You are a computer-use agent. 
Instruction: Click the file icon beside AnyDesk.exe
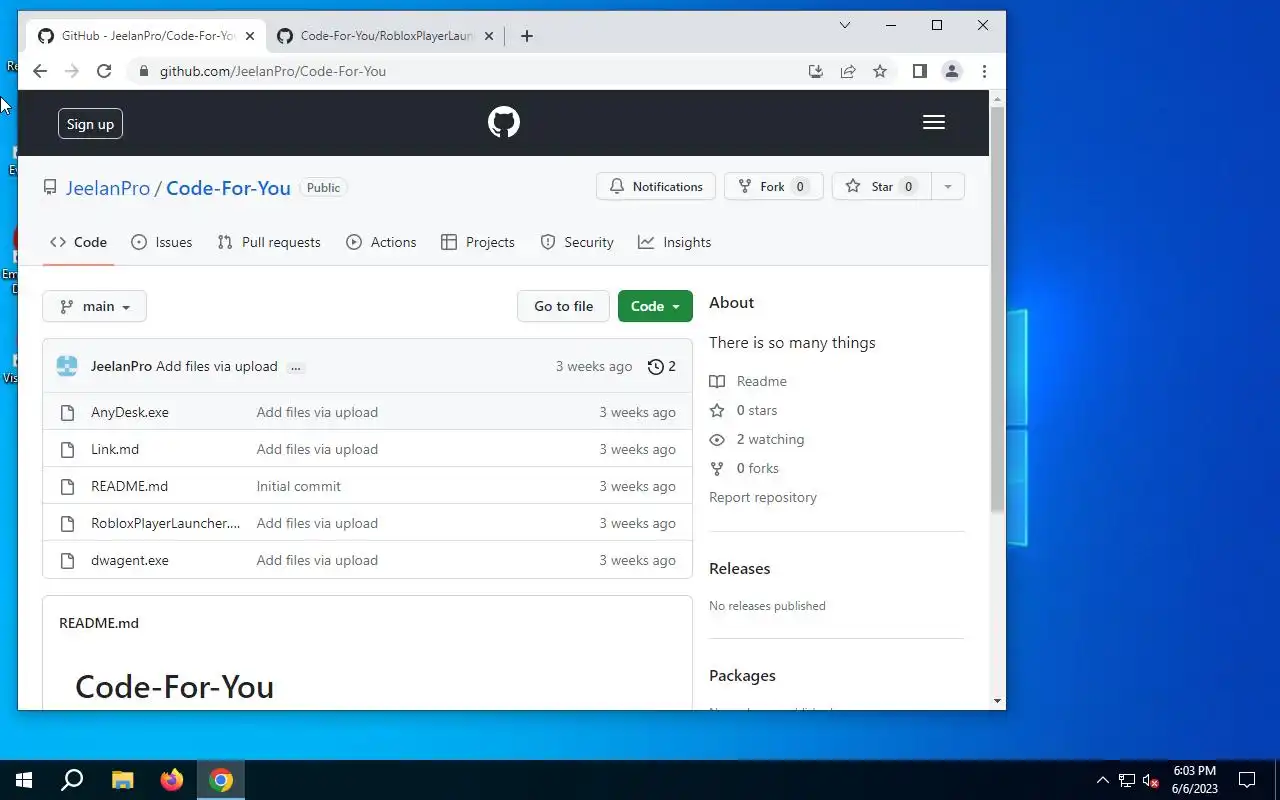(67, 412)
